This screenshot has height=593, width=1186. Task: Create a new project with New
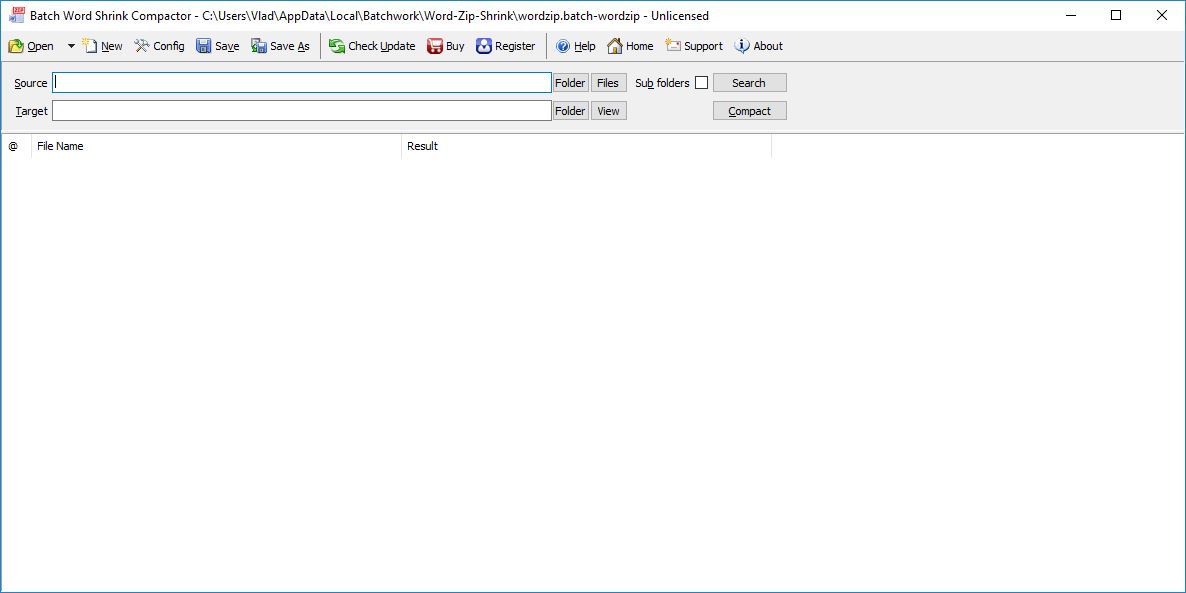click(x=102, y=46)
